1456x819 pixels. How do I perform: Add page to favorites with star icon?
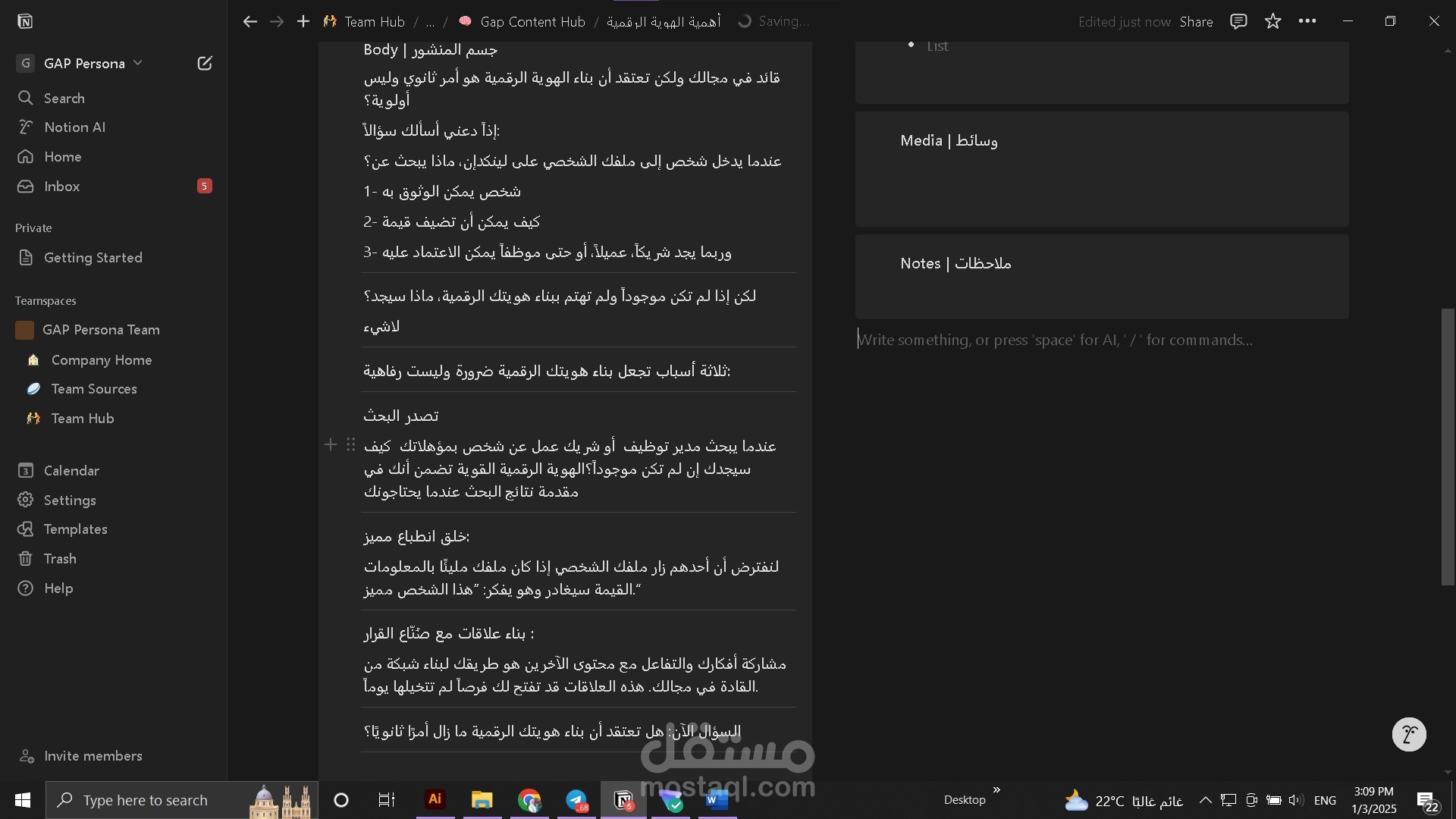pyautogui.click(x=1273, y=21)
